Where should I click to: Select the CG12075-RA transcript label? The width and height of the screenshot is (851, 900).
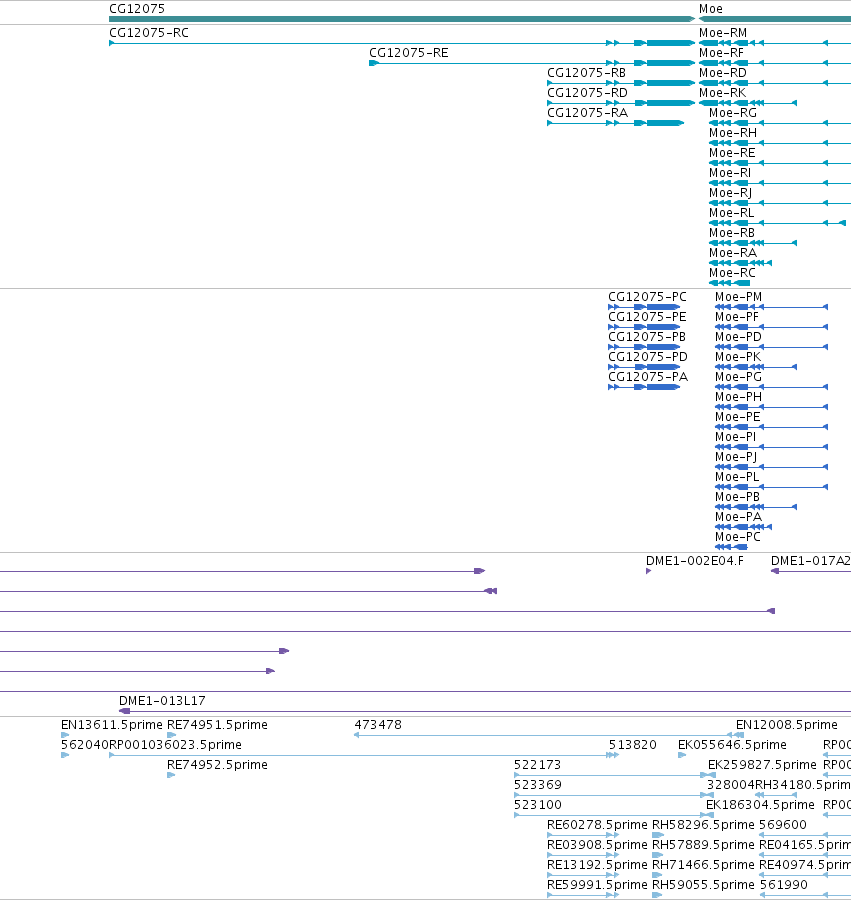[588, 113]
